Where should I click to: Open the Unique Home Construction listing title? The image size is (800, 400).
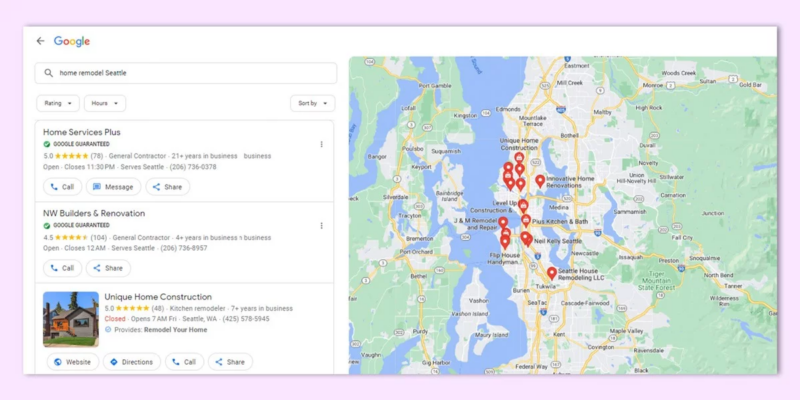pos(158,297)
